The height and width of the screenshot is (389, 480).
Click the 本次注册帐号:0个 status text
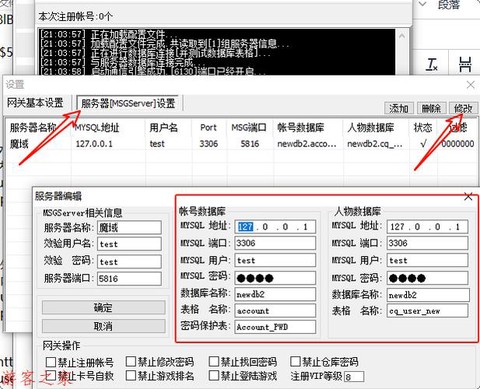click(x=75, y=16)
